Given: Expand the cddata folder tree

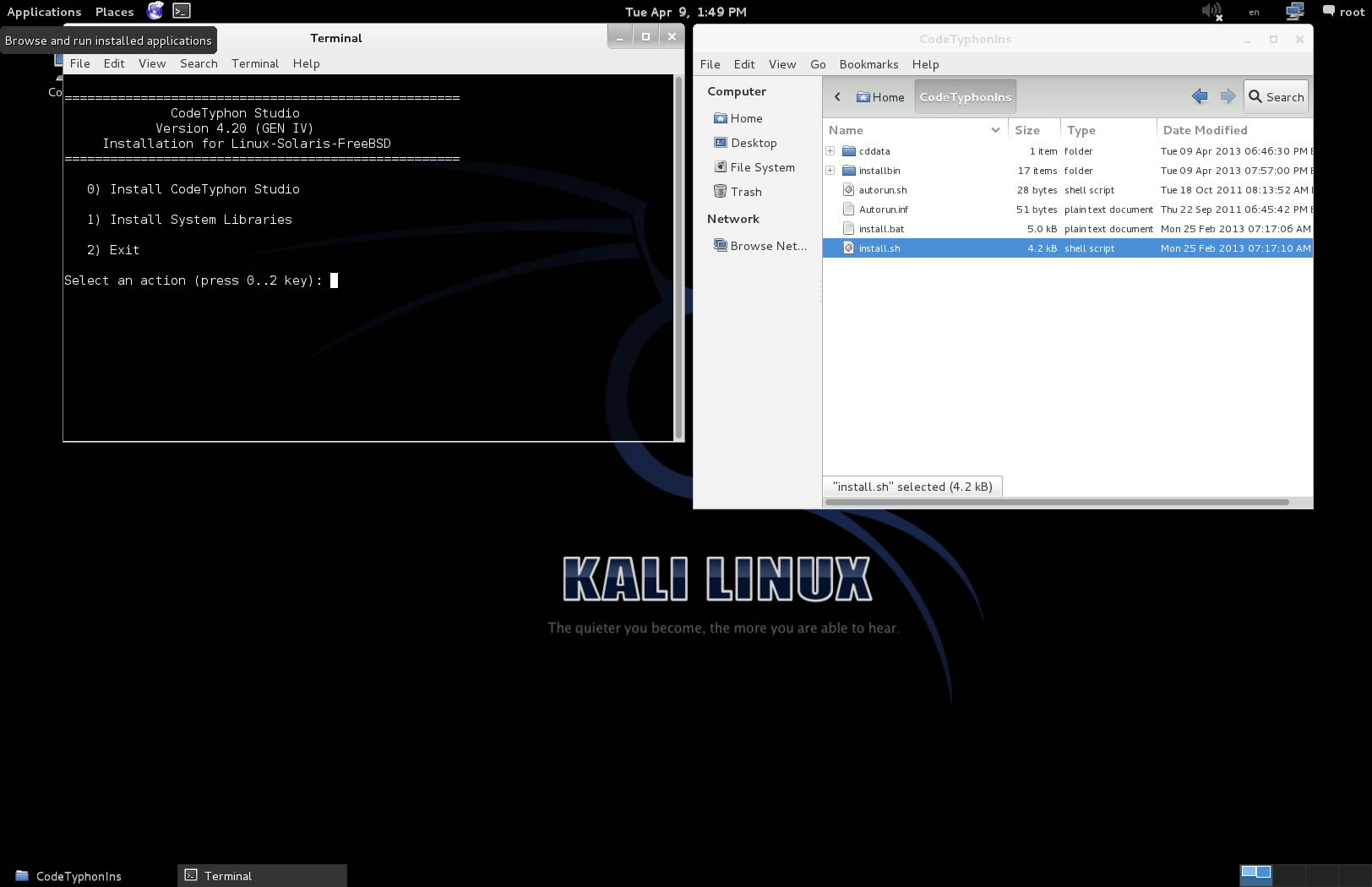Looking at the screenshot, I should pos(830,151).
